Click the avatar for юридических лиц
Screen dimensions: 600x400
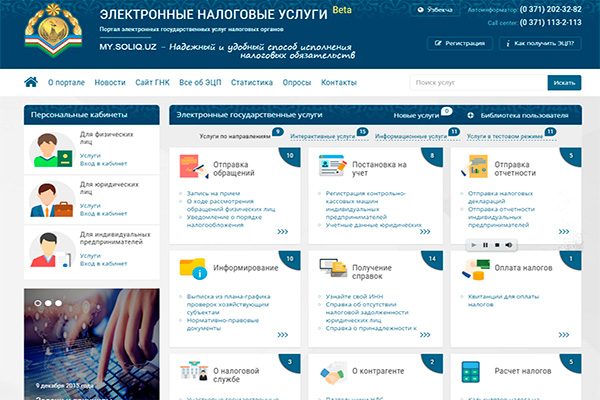click(x=51, y=200)
